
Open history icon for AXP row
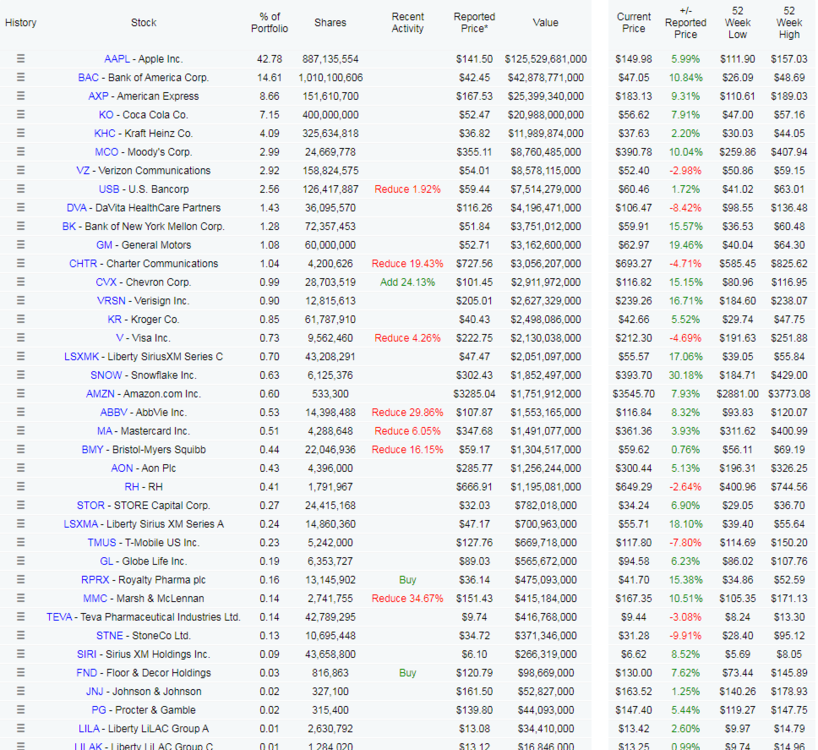click(x=21, y=96)
